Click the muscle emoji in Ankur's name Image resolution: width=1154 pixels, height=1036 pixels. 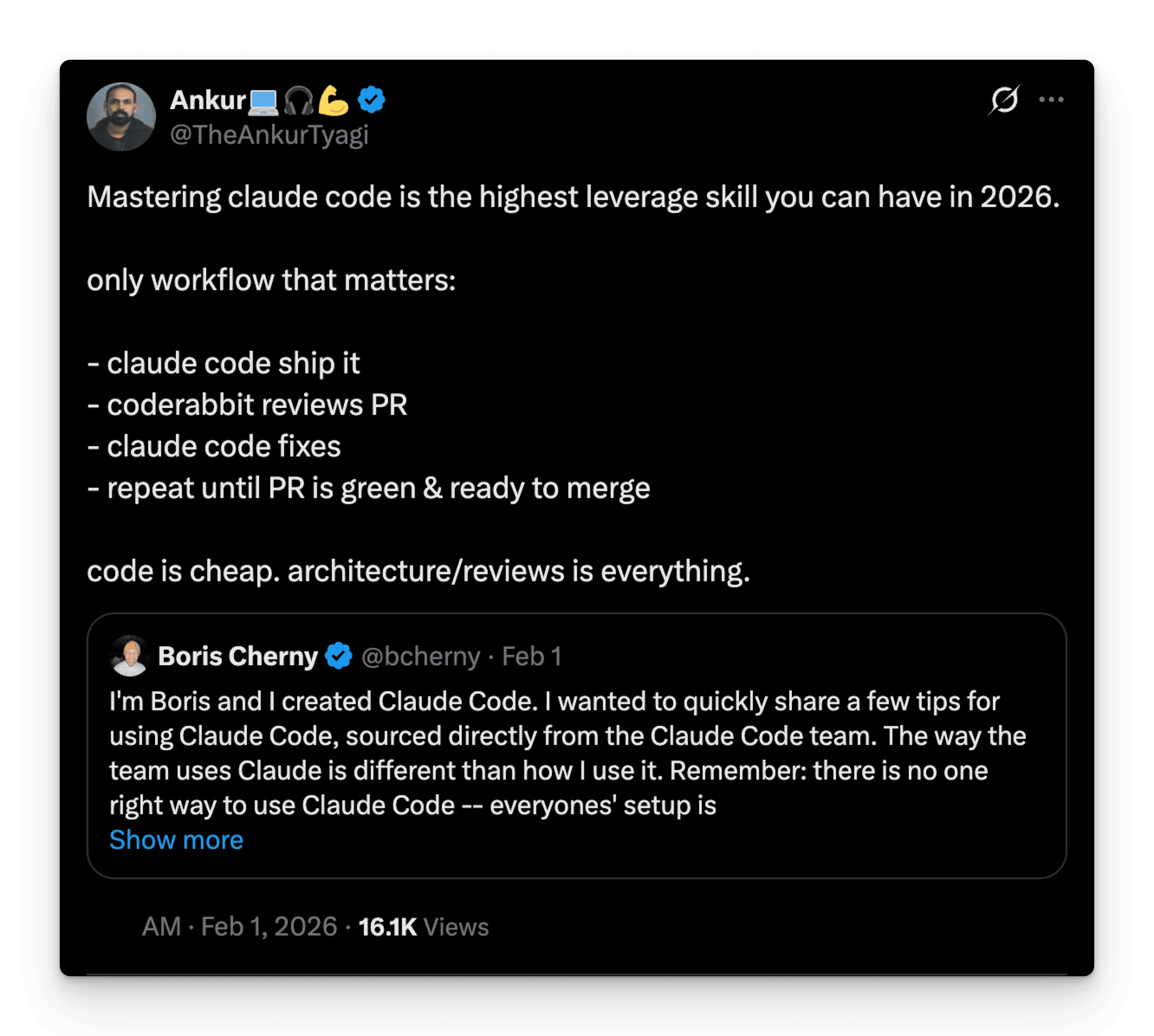pyautogui.click(x=333, y=100)
